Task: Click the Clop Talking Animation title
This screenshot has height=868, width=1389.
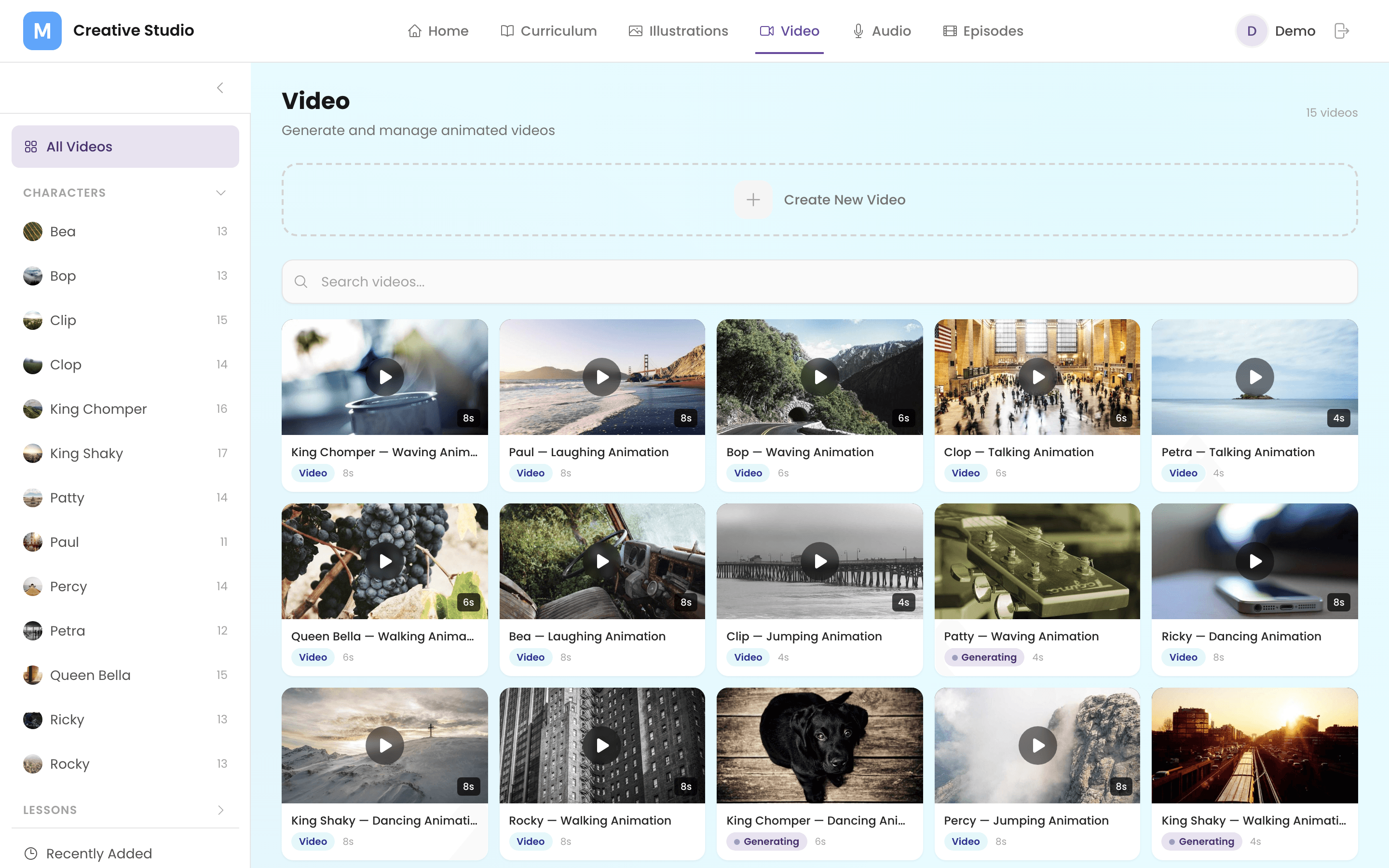Action: click(x=1019, y=452)
